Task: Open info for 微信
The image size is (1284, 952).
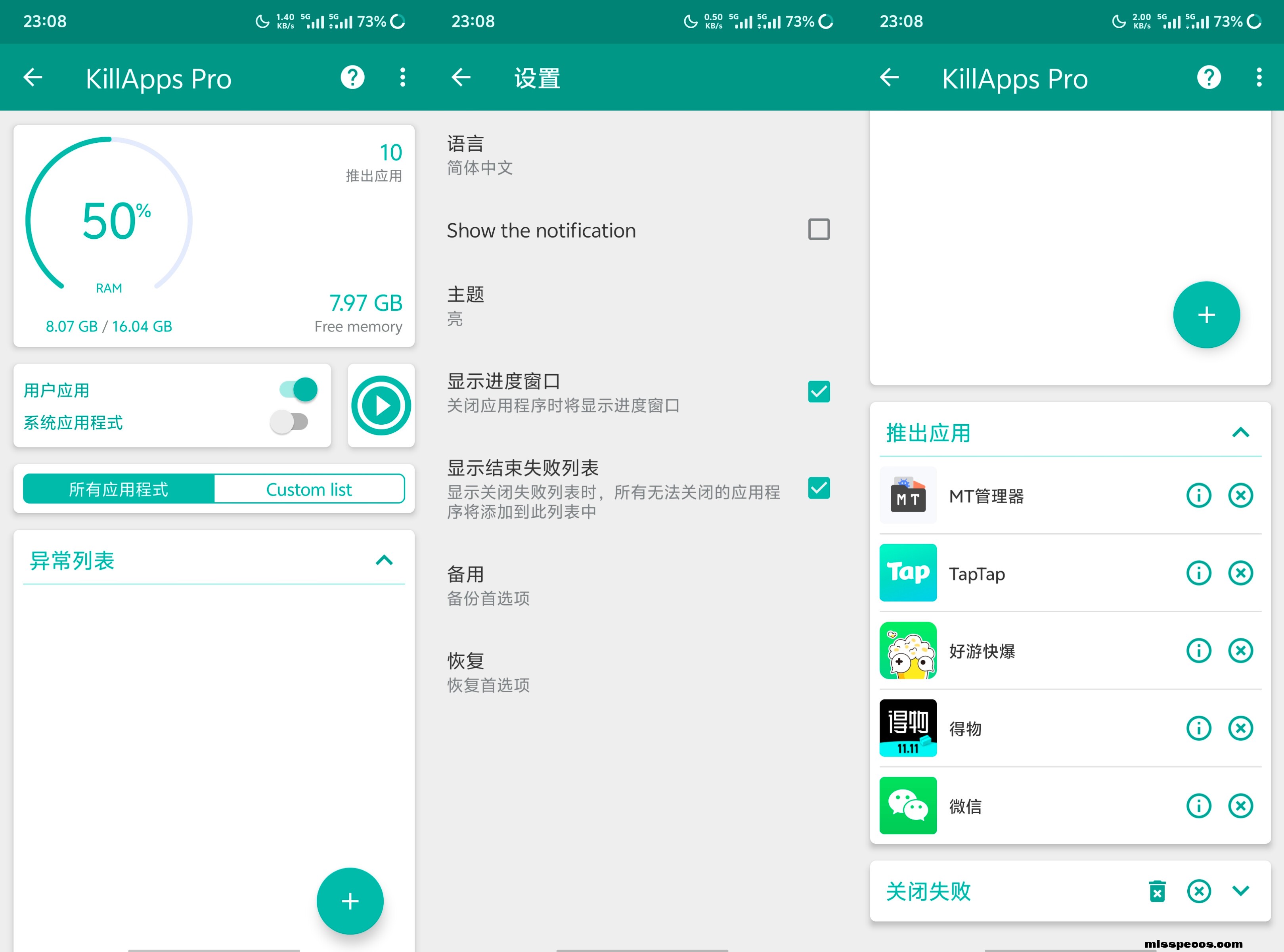Action: pos(1198,806)
